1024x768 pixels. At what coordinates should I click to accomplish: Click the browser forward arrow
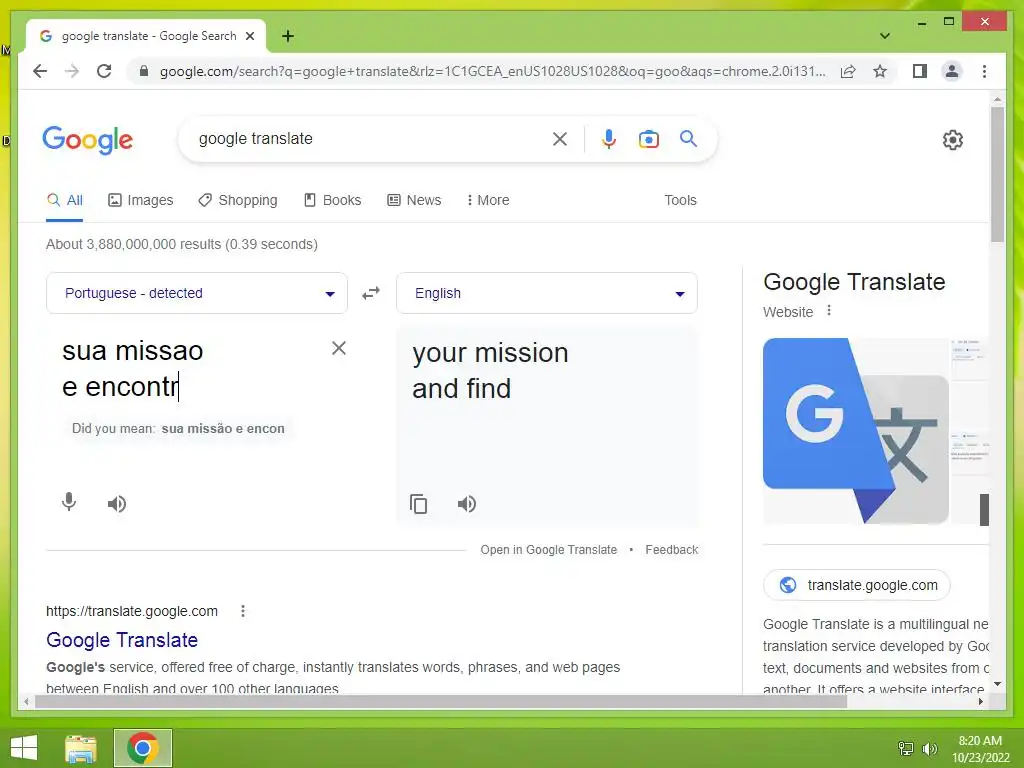tap(72, 71)
